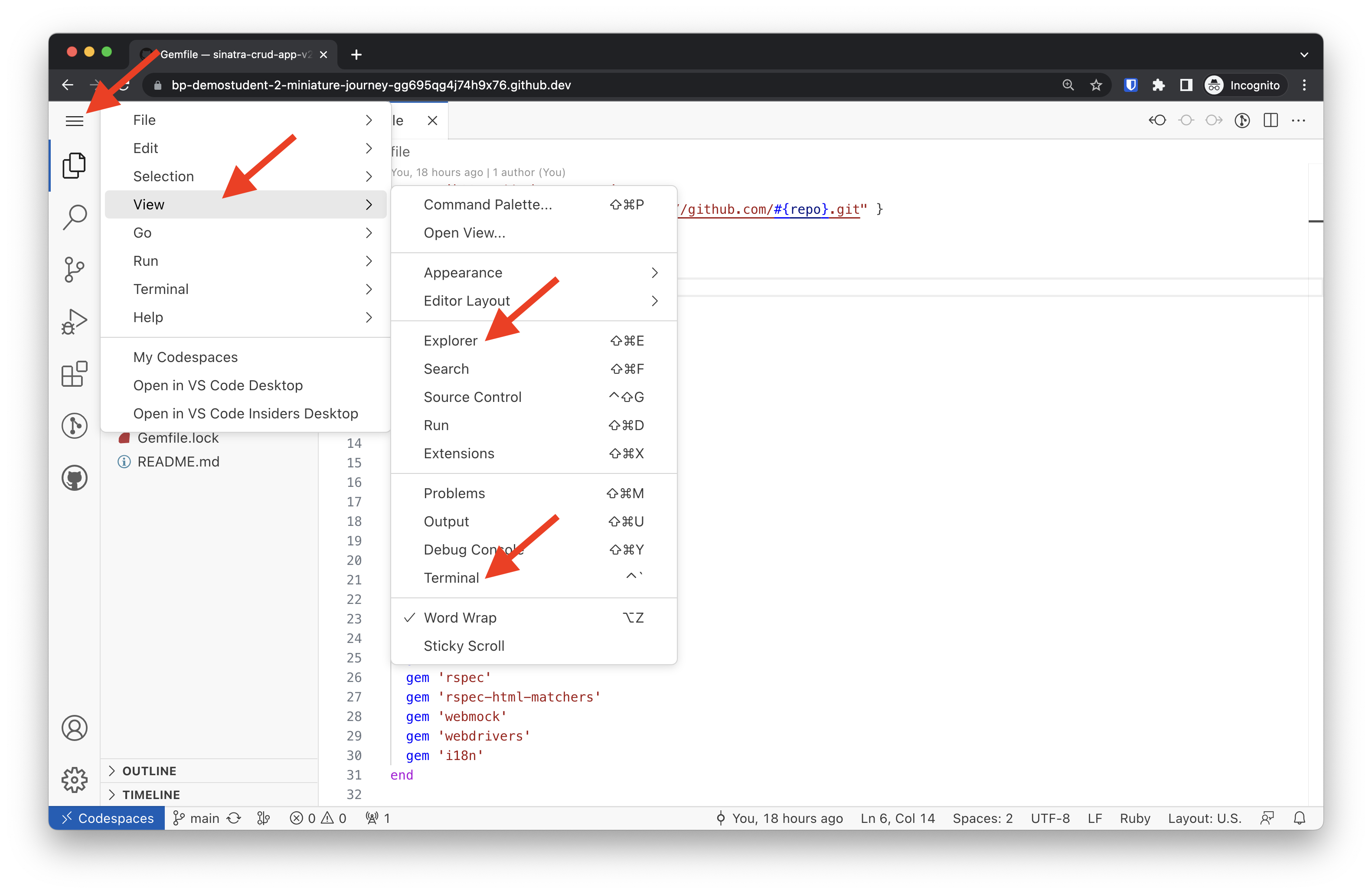This screenshot has height=894, width=1372.
Task: Open Manage gear icon in activity bar
Action: [74, 780]
